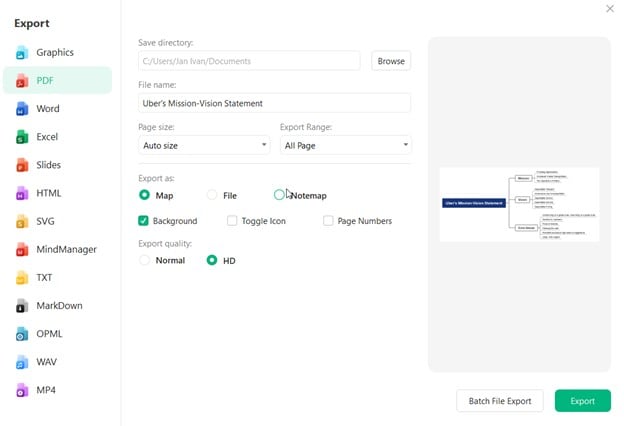Switch to Graphics export option
624x426 pixels.
click(55, 53)
